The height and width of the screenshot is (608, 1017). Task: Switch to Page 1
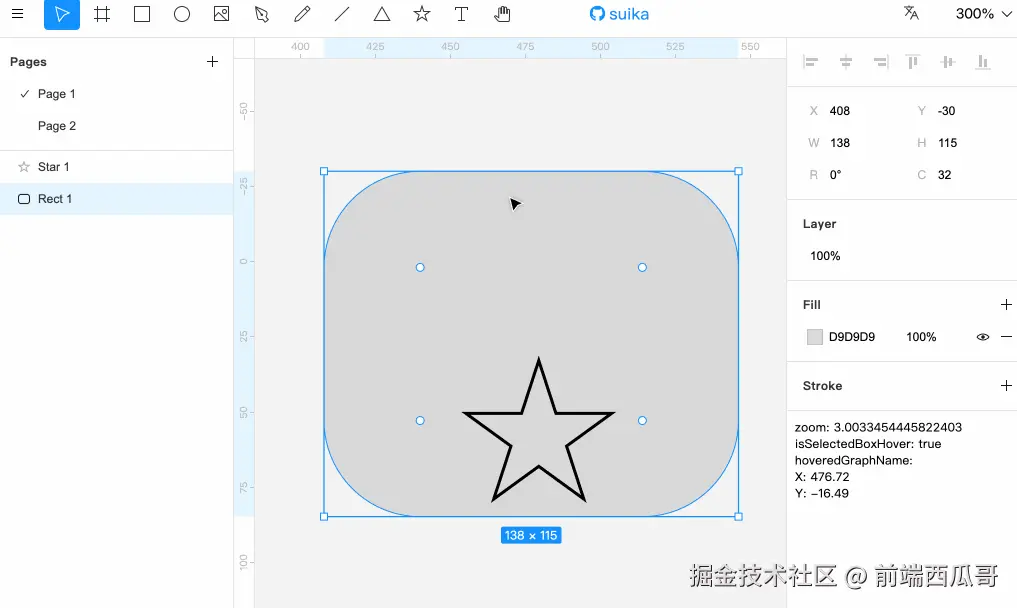[117, 94]
